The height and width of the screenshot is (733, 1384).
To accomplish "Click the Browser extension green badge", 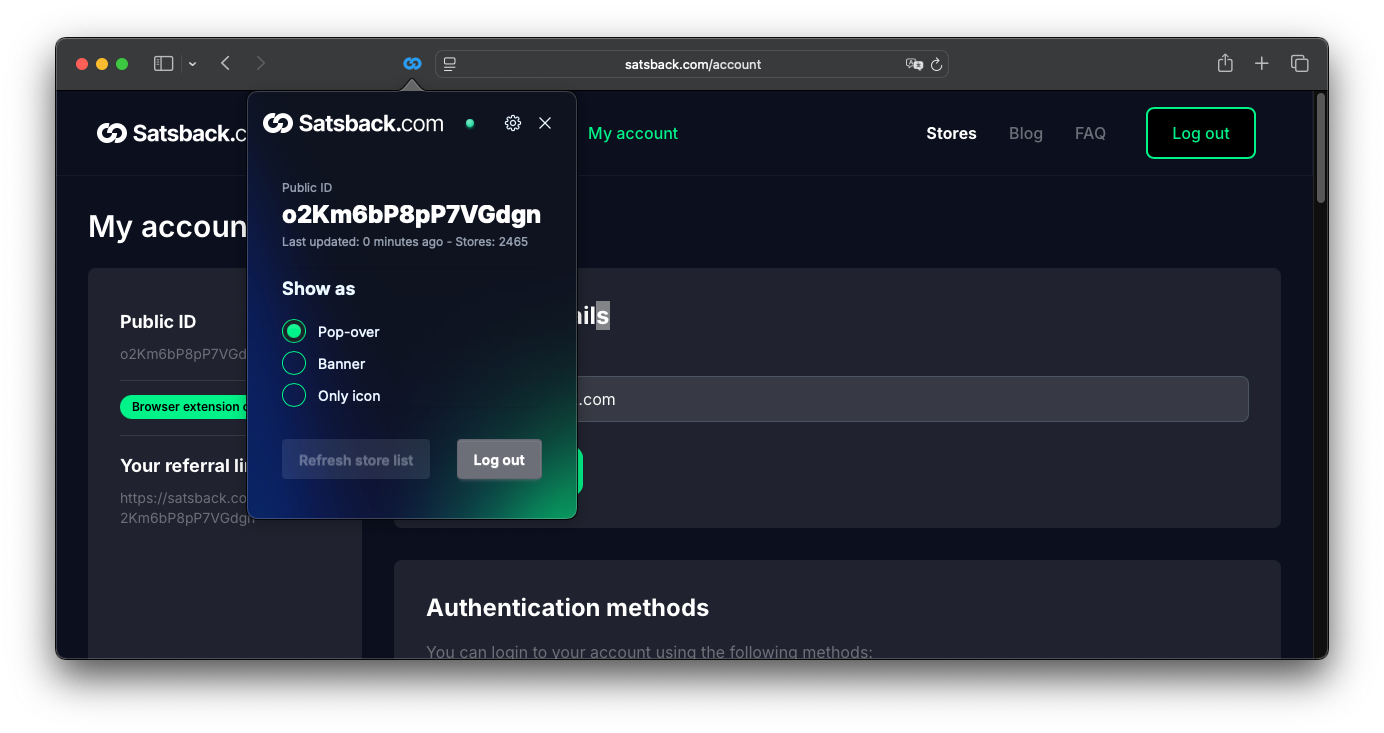I will 184,407.
